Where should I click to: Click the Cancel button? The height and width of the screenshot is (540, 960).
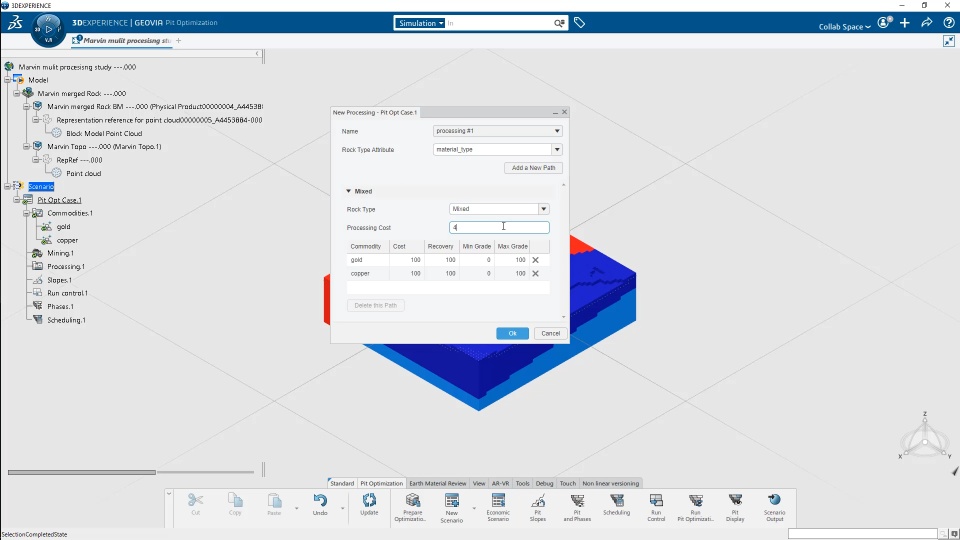[x=550, y=334]
